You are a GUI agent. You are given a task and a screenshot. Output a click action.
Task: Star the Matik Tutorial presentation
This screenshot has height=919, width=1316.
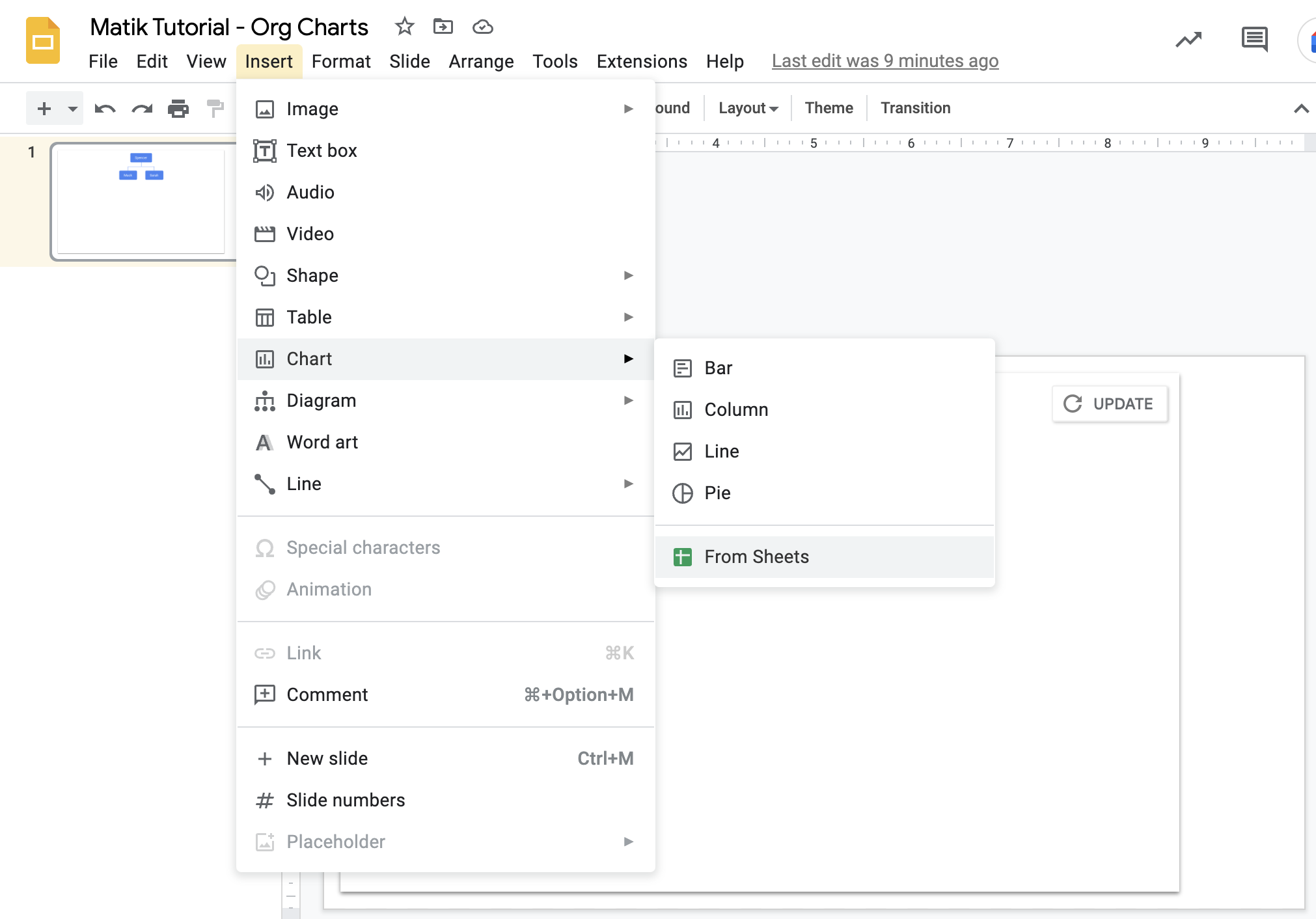(404, 27)
